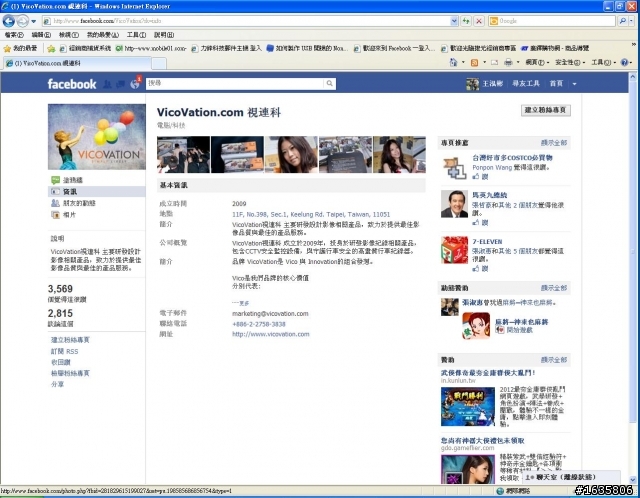Click the blue Help question mark icon
Screen dimensions: 640x498
624,62
